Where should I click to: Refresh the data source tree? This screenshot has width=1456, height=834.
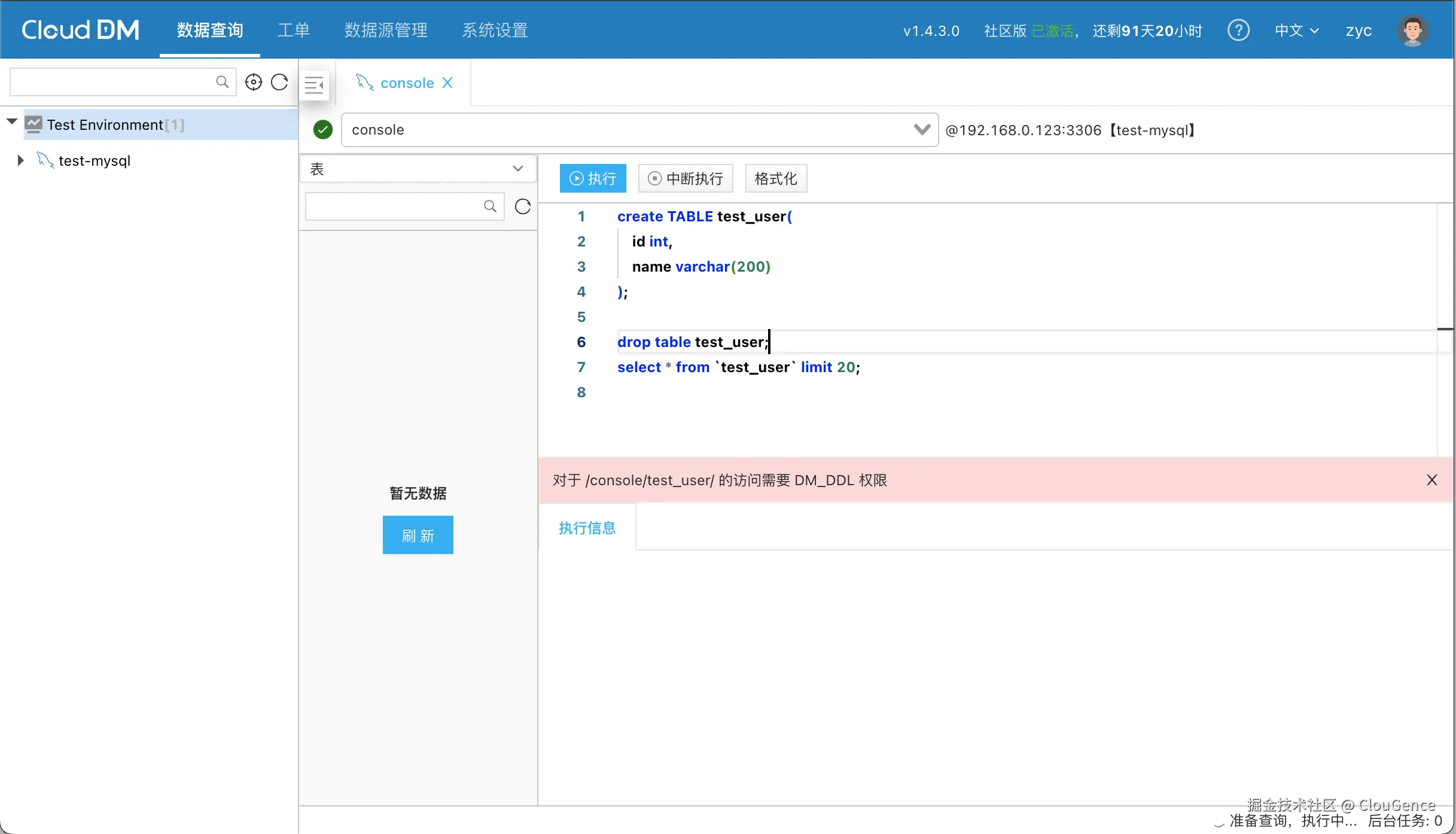(x=279, y=82)
